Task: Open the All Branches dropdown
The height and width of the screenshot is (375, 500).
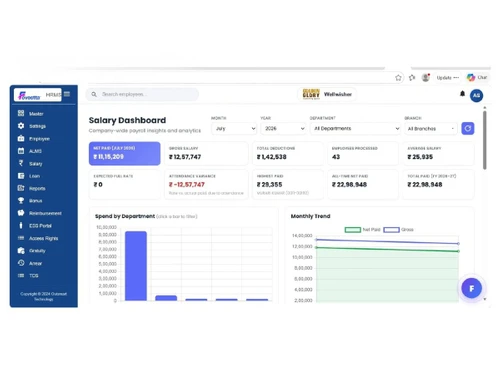Action: tap(431, 129)
